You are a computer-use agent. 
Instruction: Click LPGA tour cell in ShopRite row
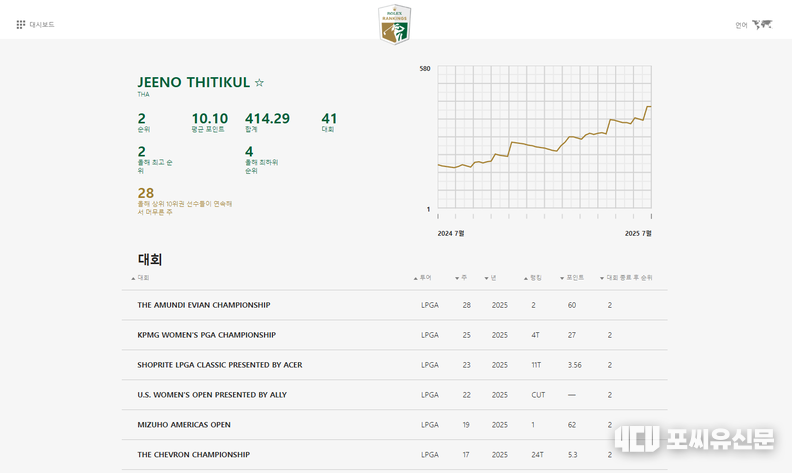pos(430,365)
